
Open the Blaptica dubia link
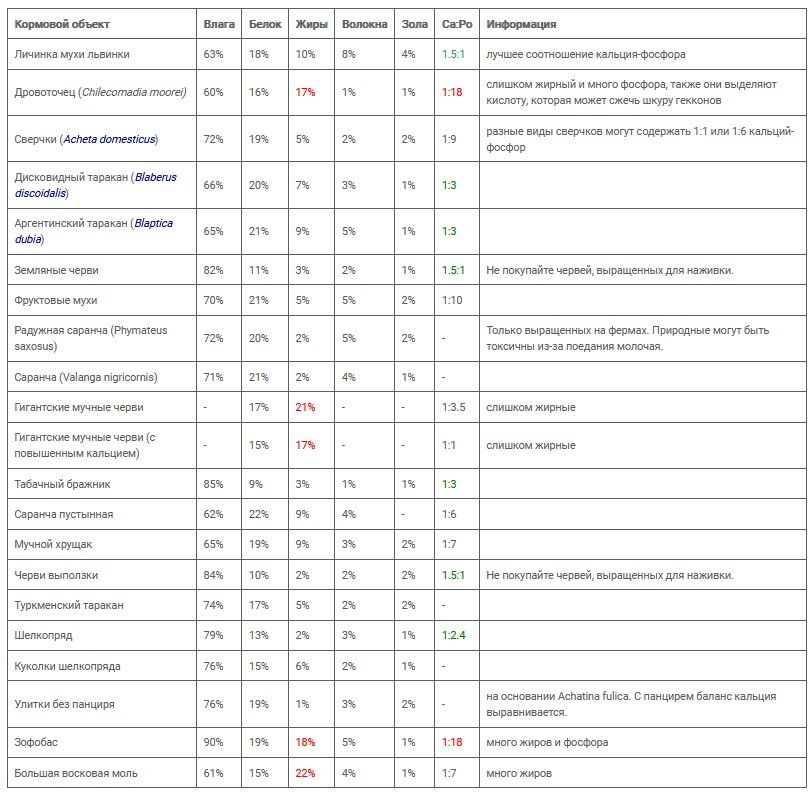click(x=94, y=231)
